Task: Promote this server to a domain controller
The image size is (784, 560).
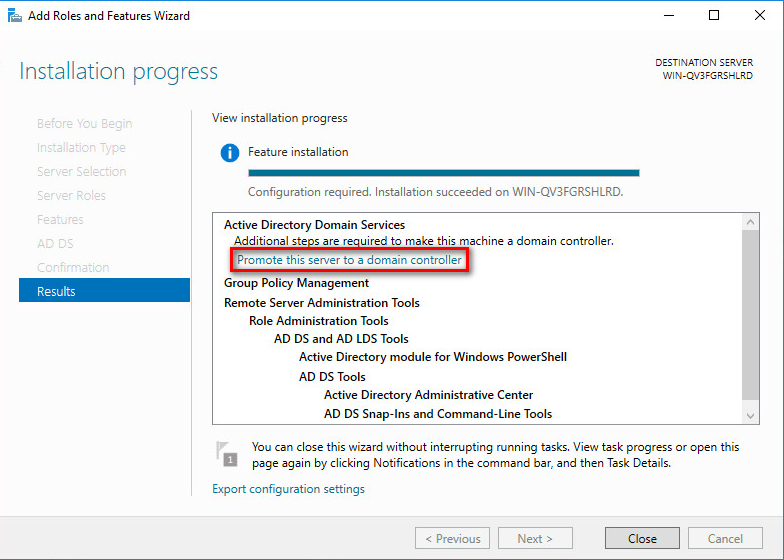Action: coord(349,260)
